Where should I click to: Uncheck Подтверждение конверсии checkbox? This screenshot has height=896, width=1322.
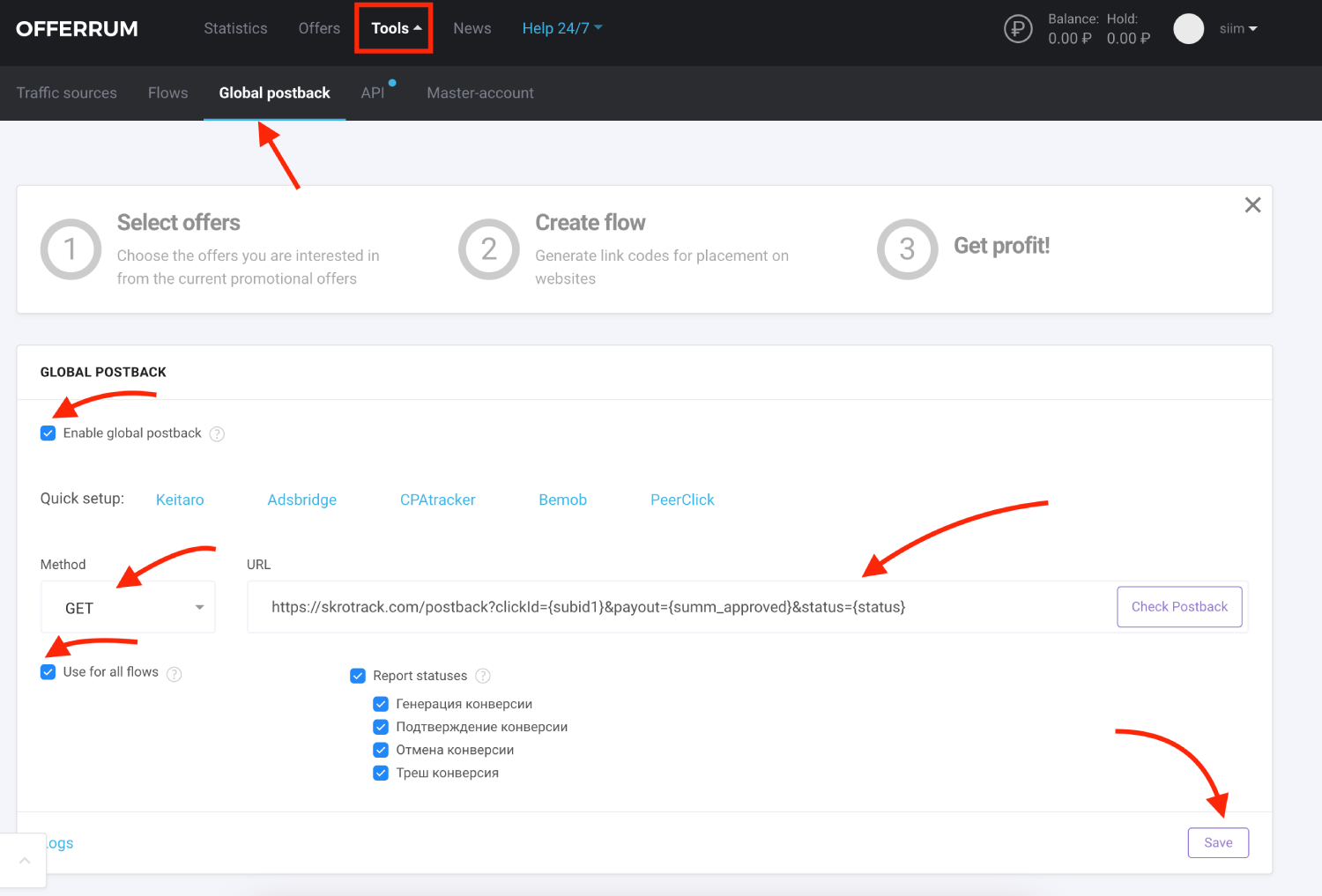click(381, 727)
